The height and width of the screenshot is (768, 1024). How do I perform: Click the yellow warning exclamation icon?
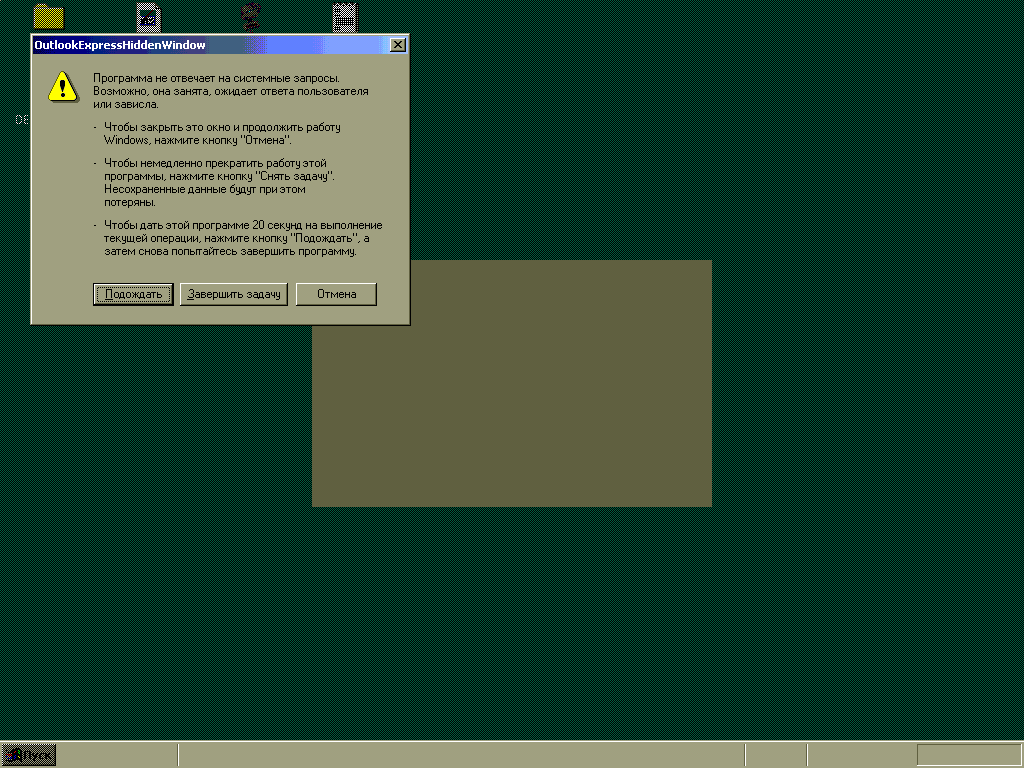(x=63, y=87)
